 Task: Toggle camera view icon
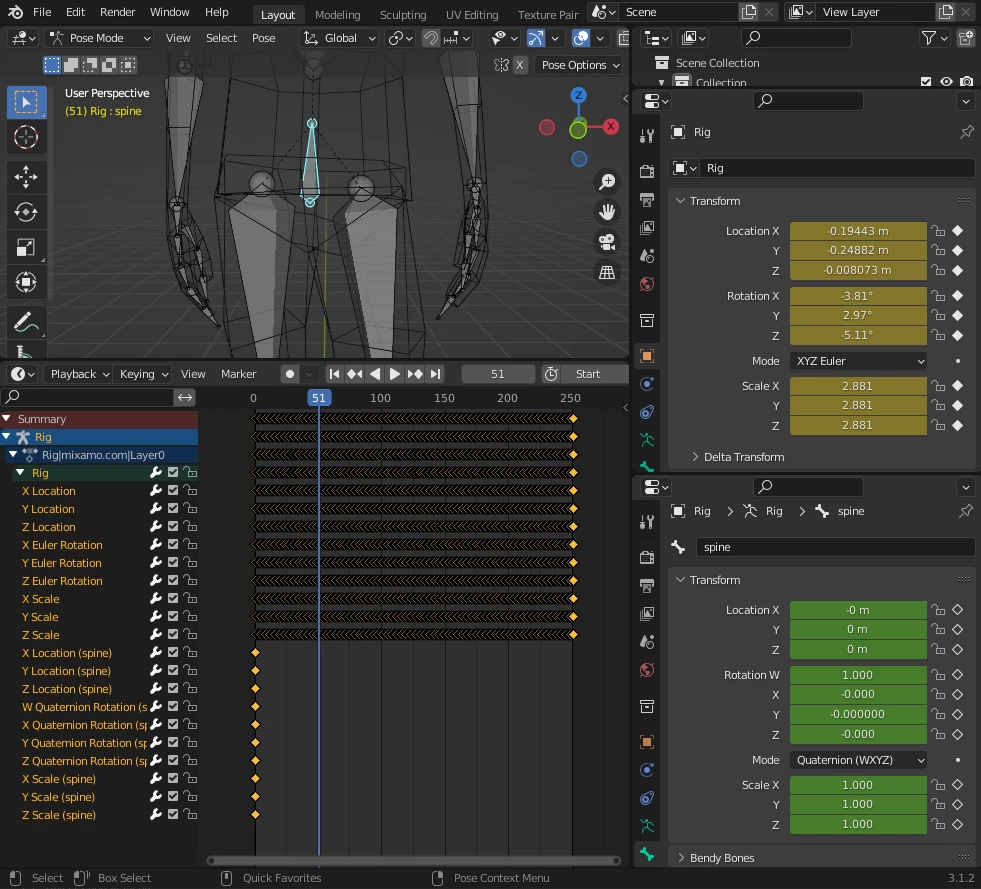[607, 242]
